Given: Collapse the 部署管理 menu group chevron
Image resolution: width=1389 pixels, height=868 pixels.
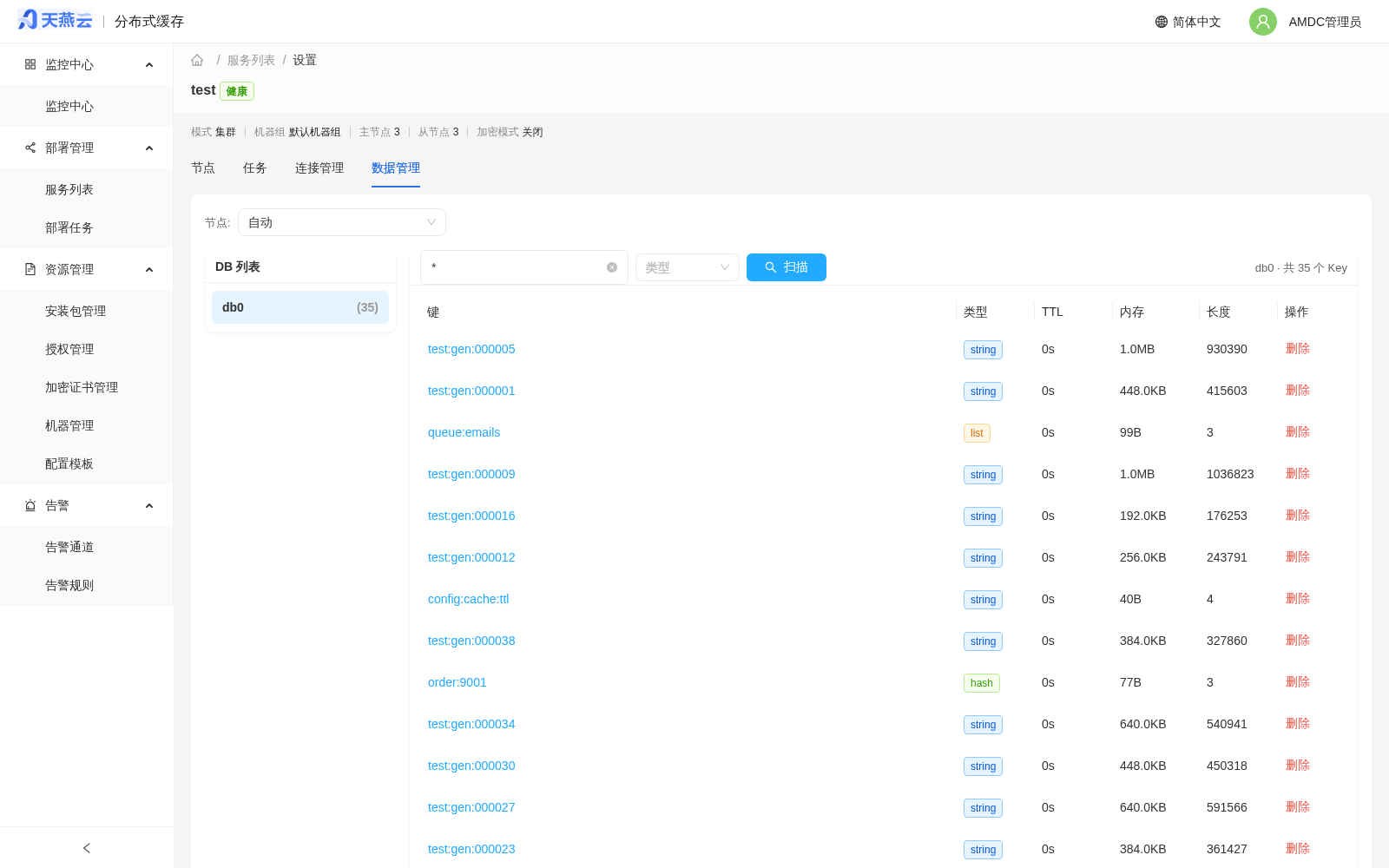Looking at the screenshot, I should 149,148.
